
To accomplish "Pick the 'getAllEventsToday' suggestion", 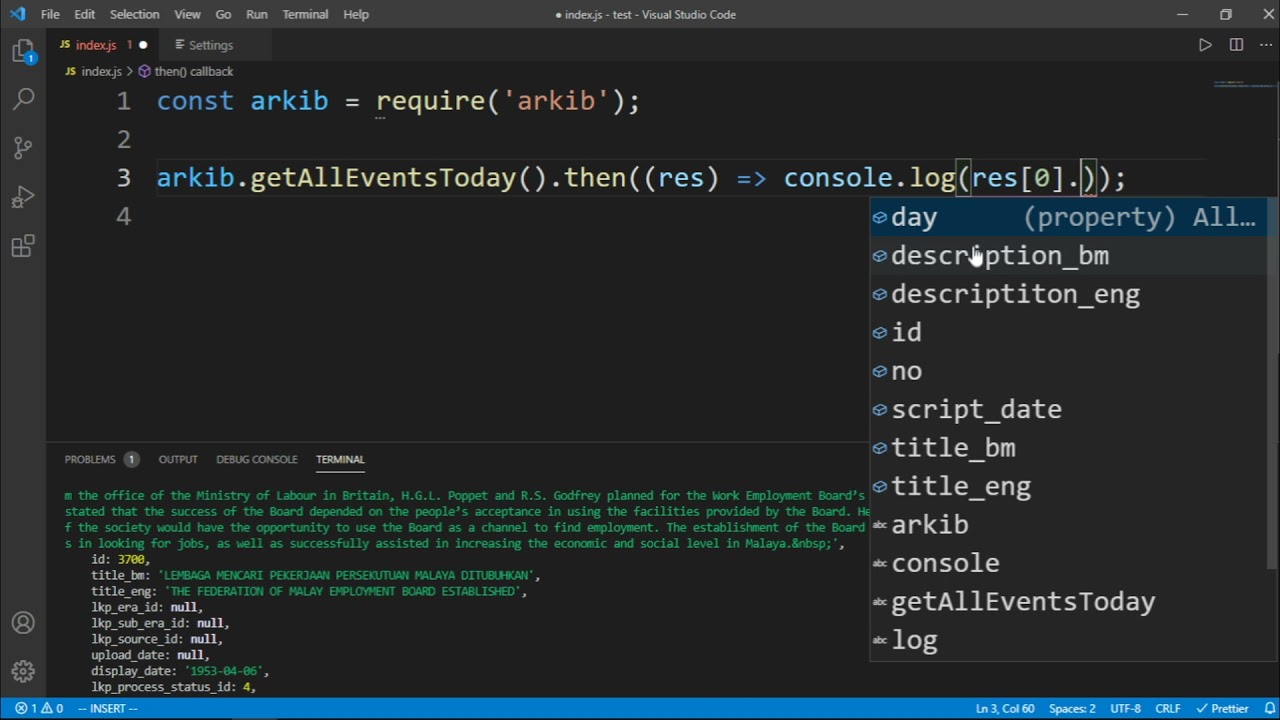I will (x=1068, y=601).
